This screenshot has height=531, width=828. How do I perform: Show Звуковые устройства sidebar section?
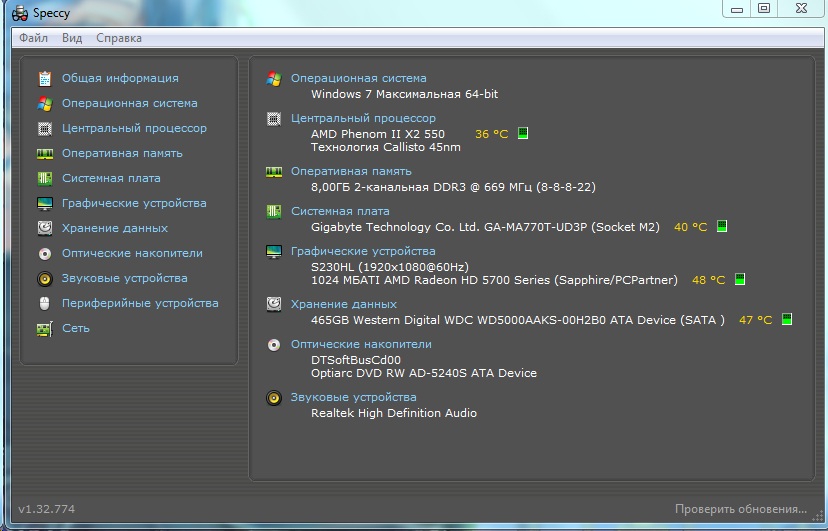point(125,278)
